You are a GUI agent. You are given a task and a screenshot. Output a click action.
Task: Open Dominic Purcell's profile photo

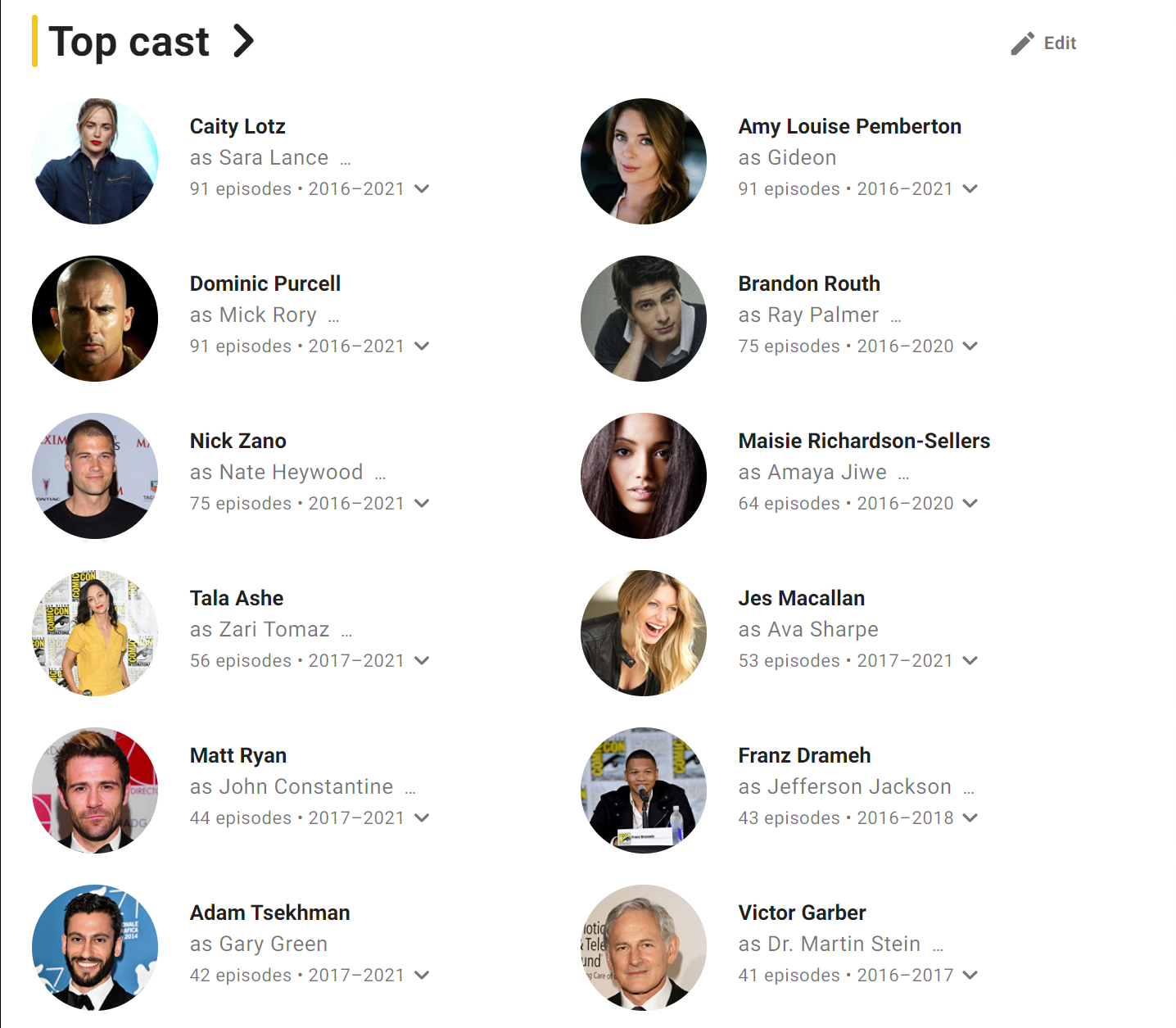[x=95, y=319]
